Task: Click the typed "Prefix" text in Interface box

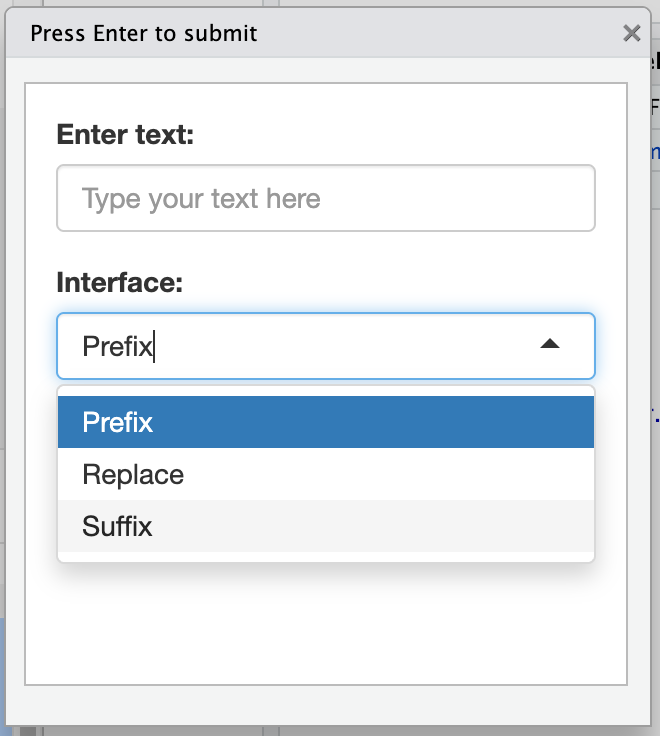Action: [117, 346]
